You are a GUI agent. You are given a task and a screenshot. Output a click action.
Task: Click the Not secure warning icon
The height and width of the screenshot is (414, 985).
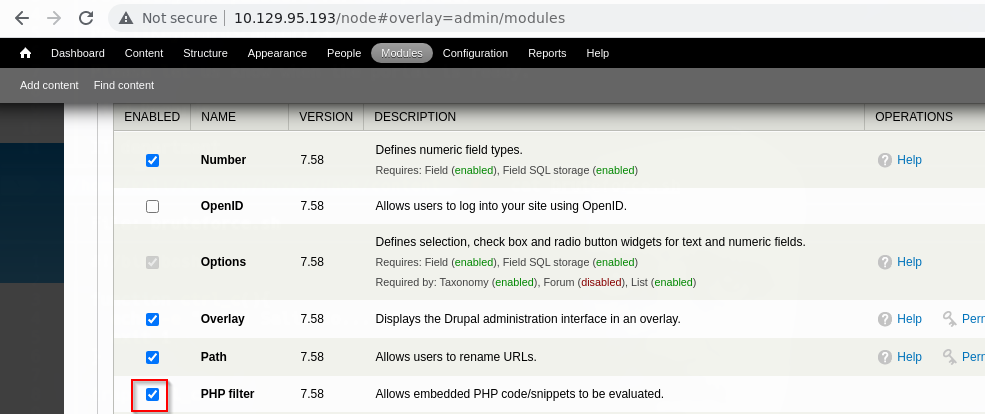click(x=126, y=18)
